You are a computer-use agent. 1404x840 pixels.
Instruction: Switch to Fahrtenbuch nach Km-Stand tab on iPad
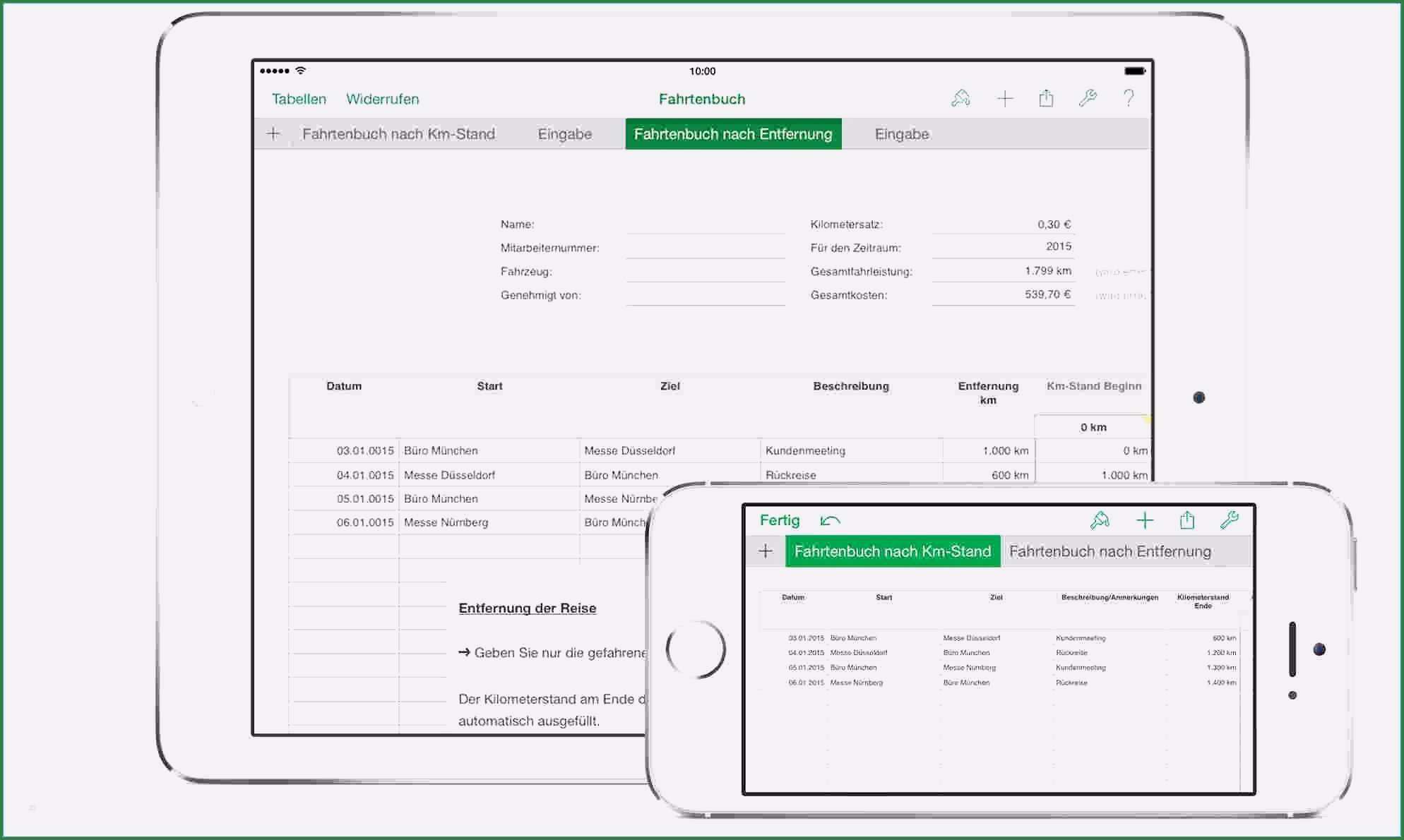pos(398,134)
